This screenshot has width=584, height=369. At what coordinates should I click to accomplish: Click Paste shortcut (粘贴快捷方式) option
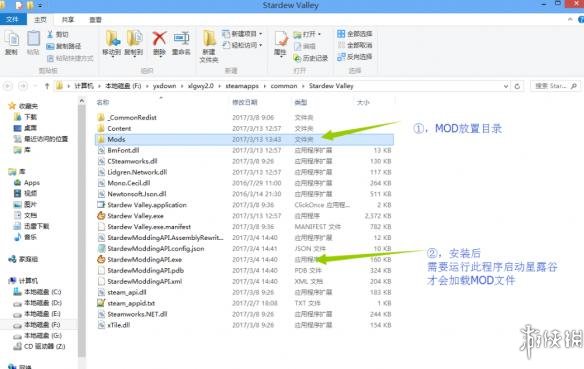click(x=70, y=58)
